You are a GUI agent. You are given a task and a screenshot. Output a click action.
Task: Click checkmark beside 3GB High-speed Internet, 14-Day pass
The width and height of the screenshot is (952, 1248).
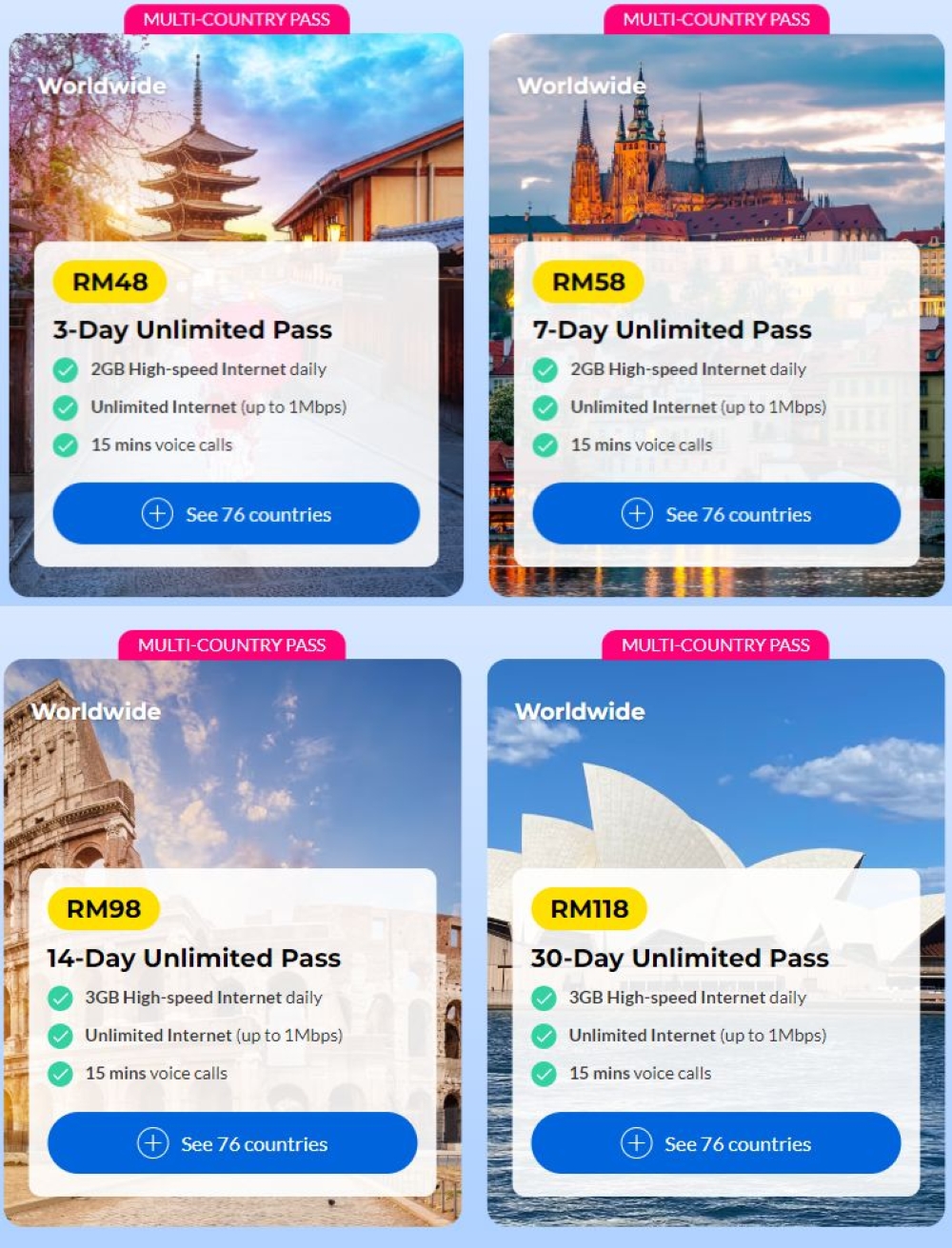[x=60, y=998]
